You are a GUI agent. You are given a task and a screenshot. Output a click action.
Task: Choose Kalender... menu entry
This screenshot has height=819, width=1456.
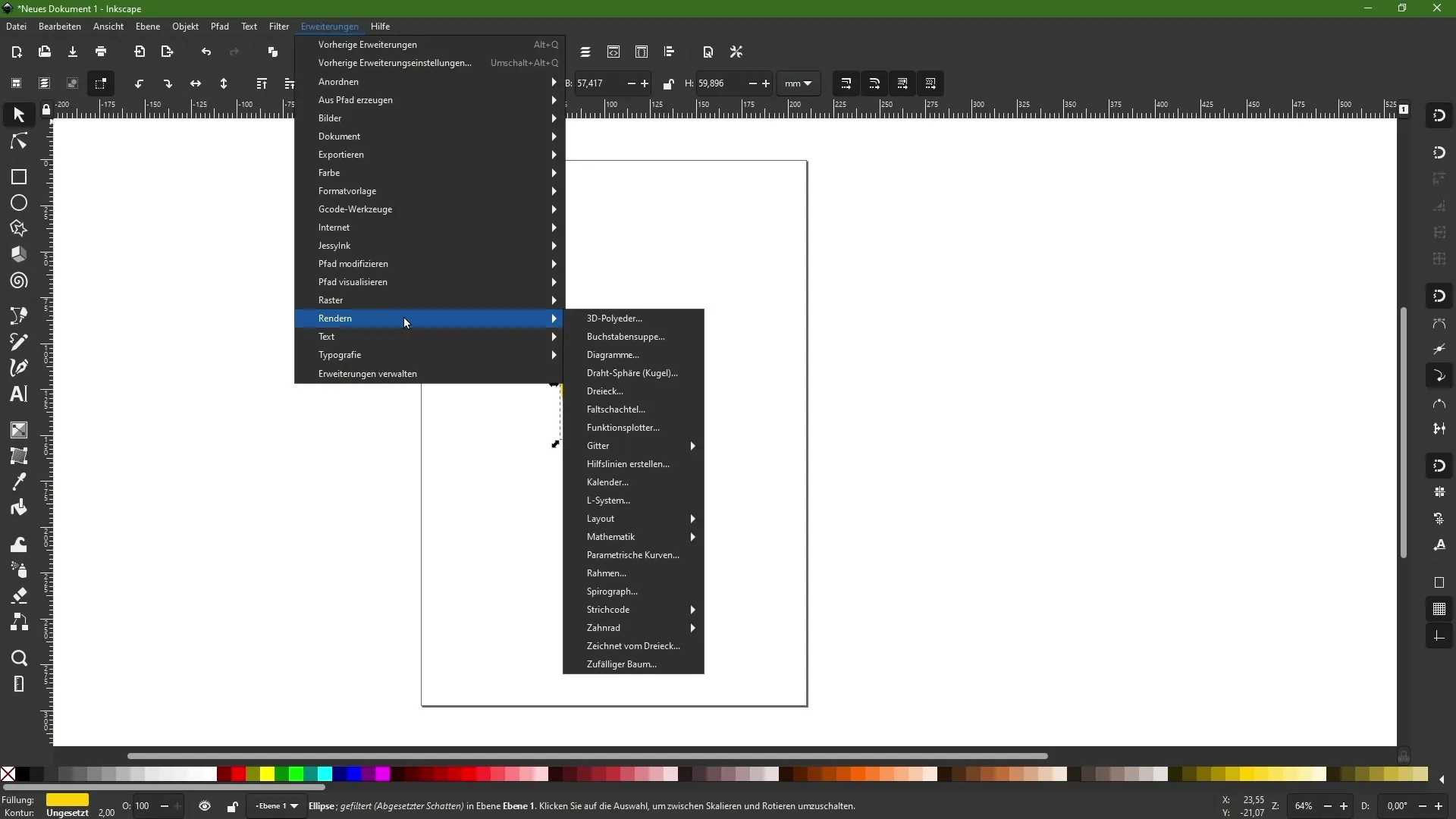pyautogui.click(x=634, y=482)
